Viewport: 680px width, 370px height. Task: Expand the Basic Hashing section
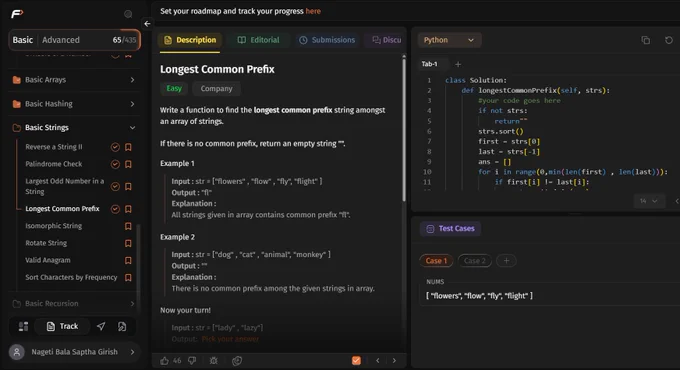[x=74, y=104]
